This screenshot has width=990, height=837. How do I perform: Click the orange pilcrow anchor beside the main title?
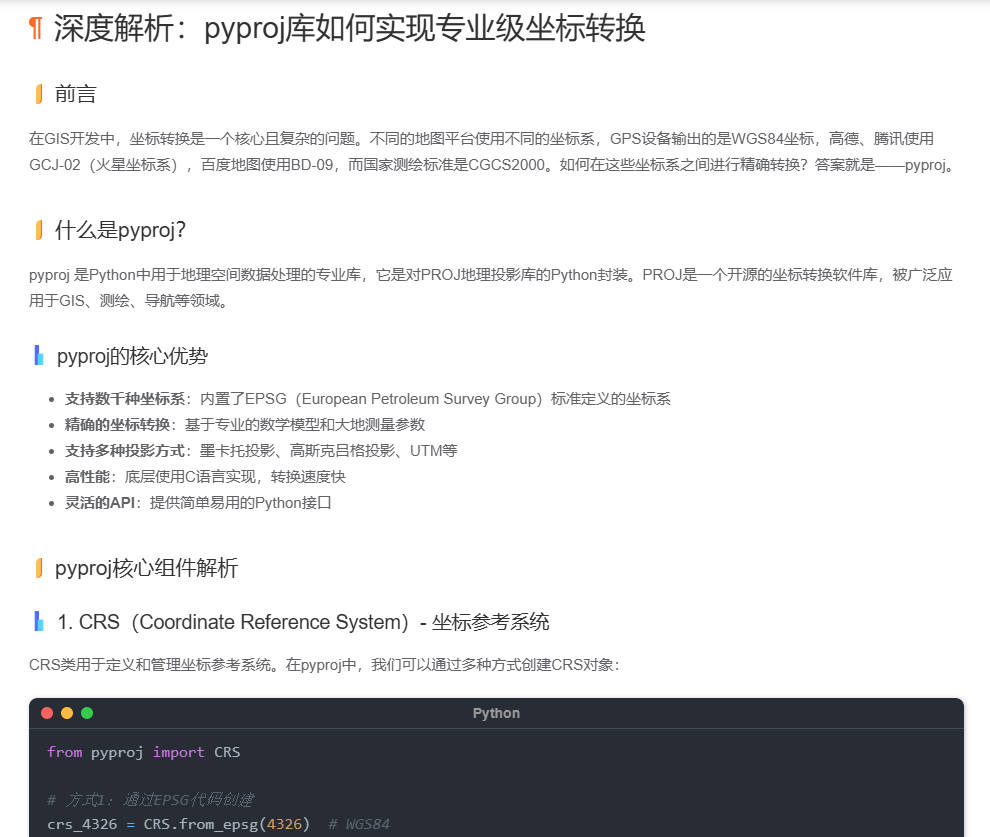coord(34,29)
